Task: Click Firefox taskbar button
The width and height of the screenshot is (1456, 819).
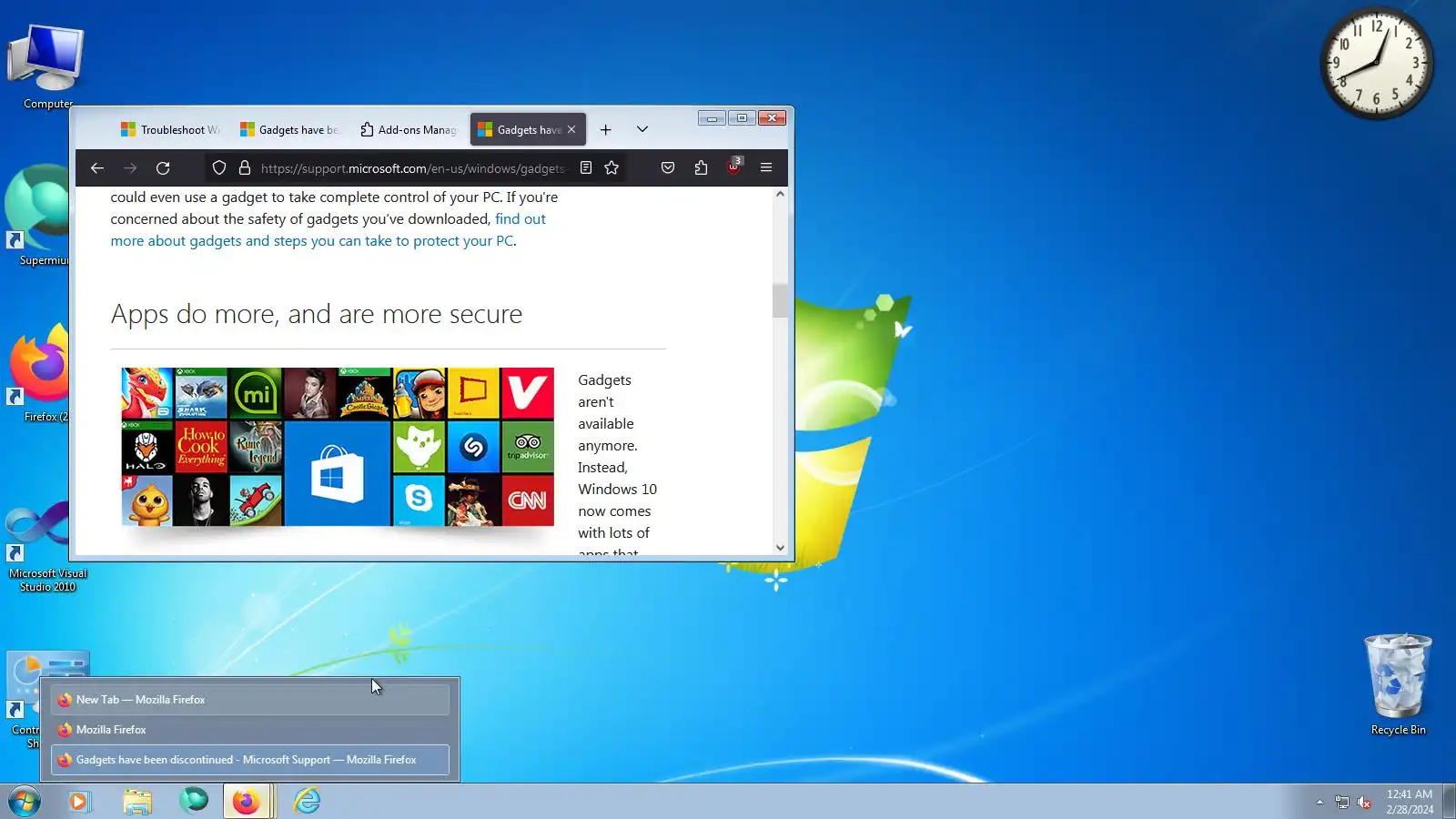Action: [247, 802]
